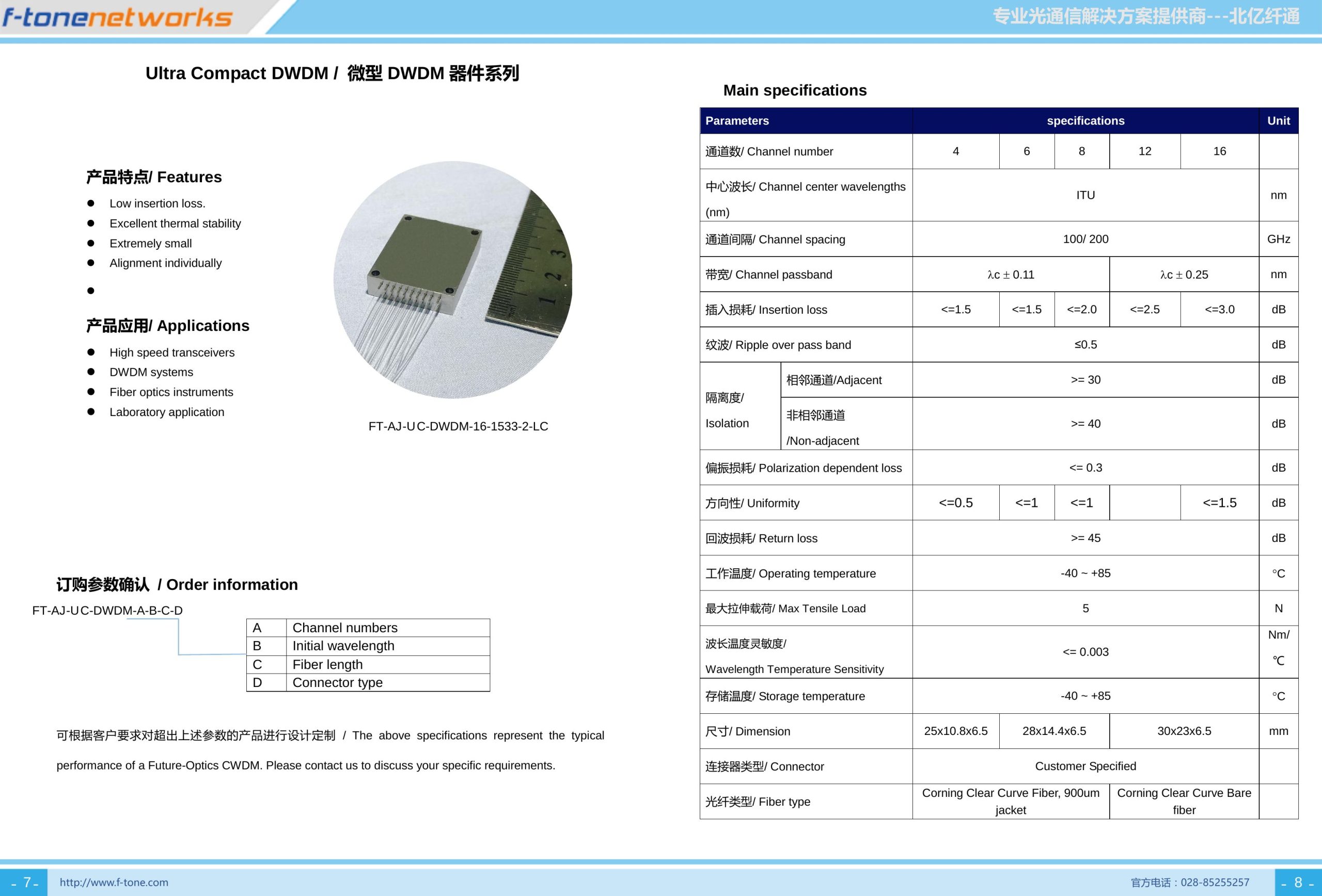Click the 'Storage temperature' row label
The width and height of the screenshot is (1322, 896).
point(806,696)
